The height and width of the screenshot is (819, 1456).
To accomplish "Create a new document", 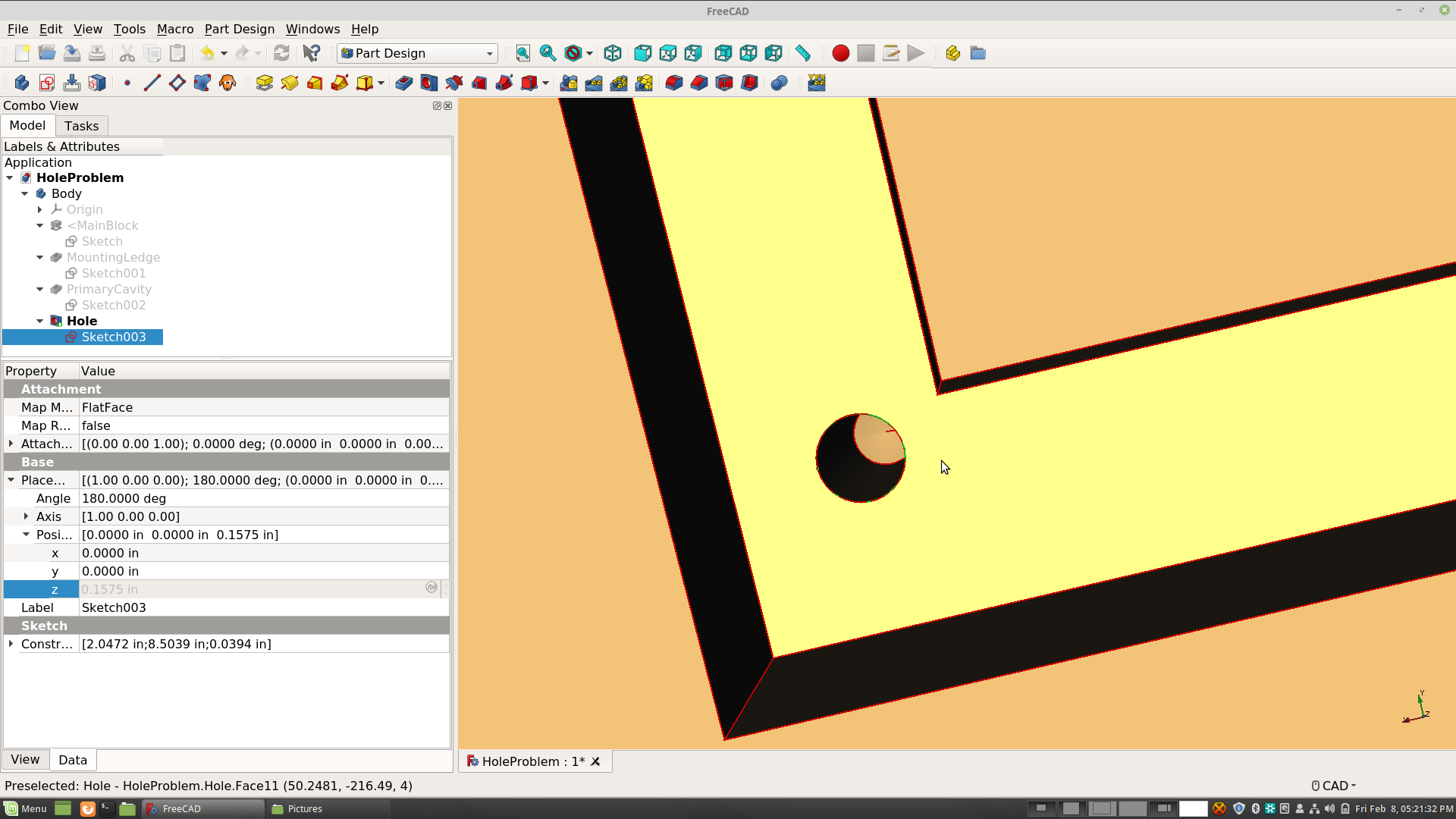I will (22, 53).
